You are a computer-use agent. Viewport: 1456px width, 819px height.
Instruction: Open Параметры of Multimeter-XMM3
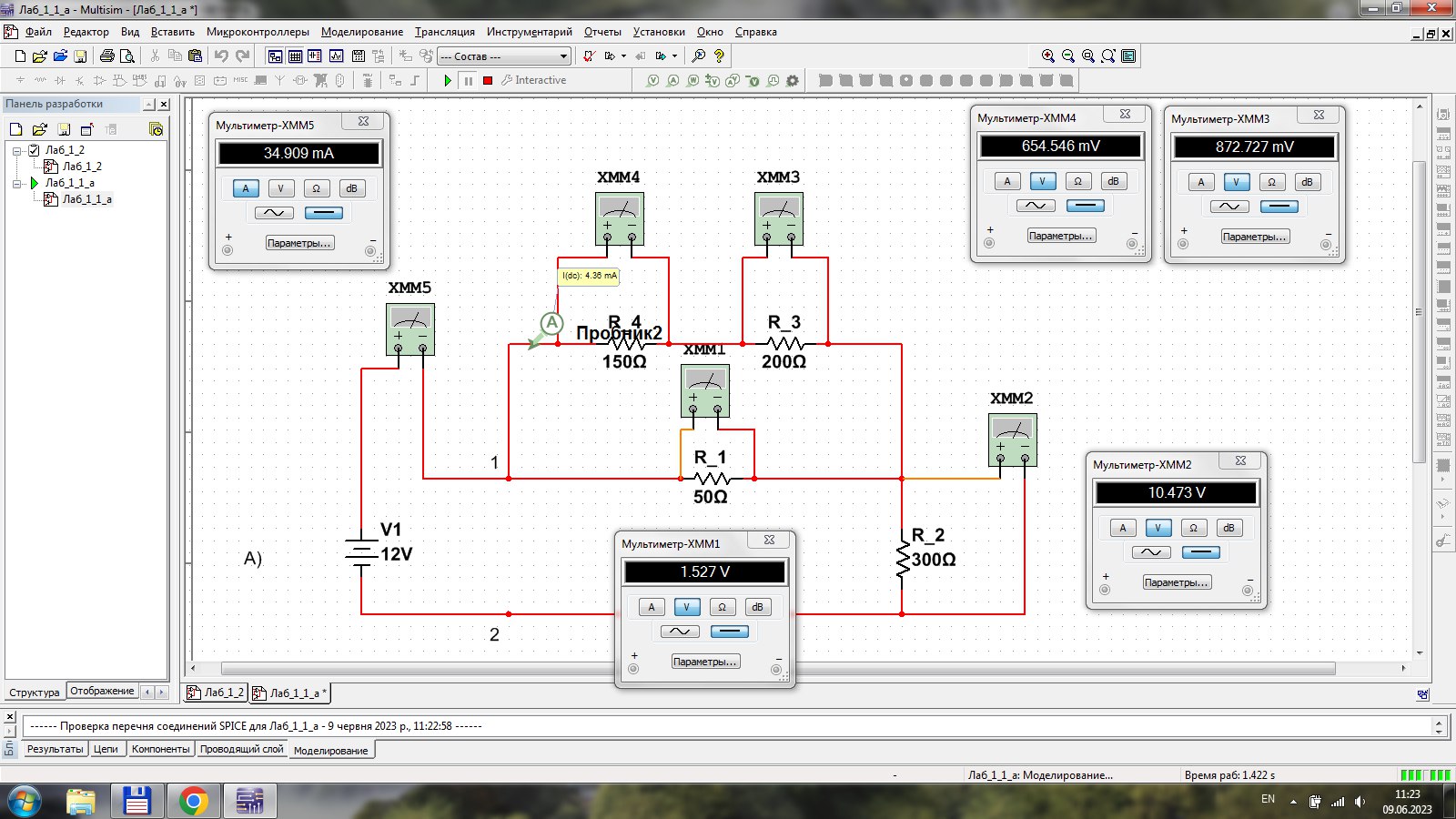click(1254, 237)
